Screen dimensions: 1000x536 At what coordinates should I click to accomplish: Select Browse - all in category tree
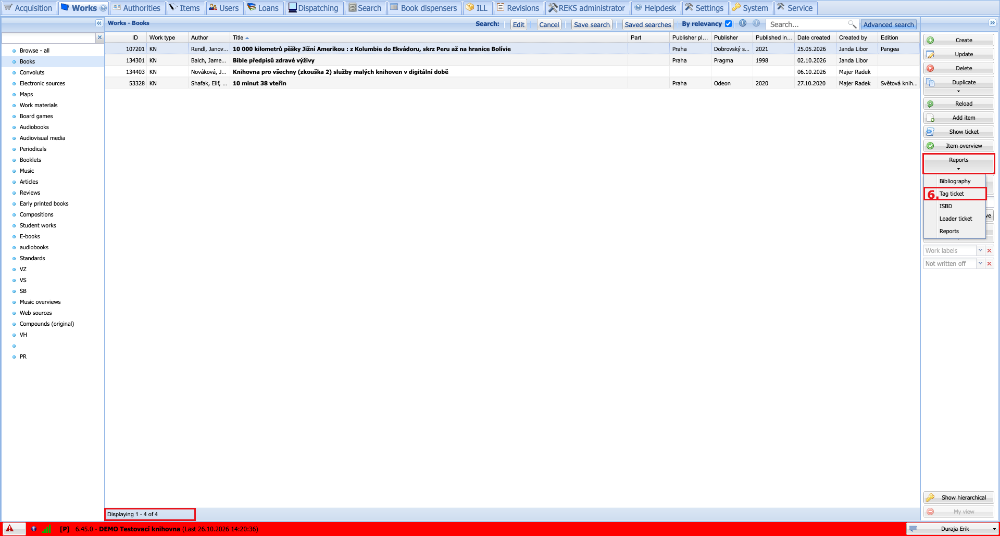(34, 50)
